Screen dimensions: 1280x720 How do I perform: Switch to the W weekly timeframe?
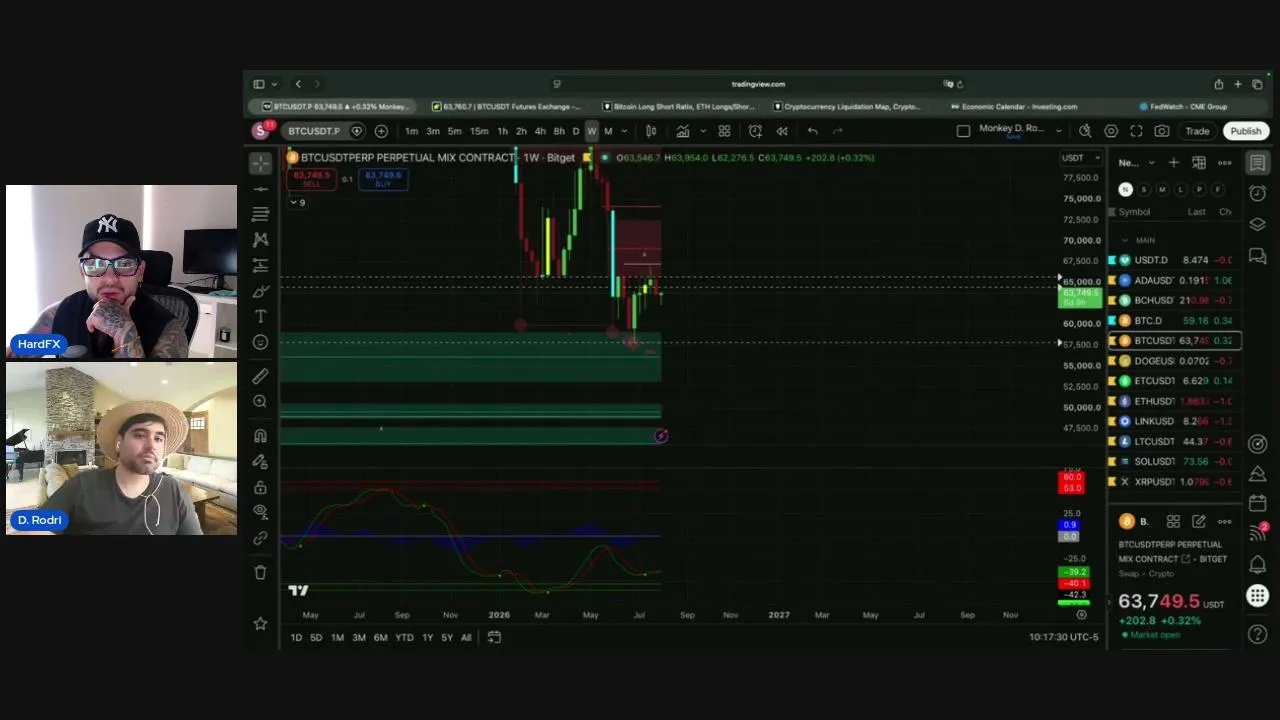(x=591, y=131)
